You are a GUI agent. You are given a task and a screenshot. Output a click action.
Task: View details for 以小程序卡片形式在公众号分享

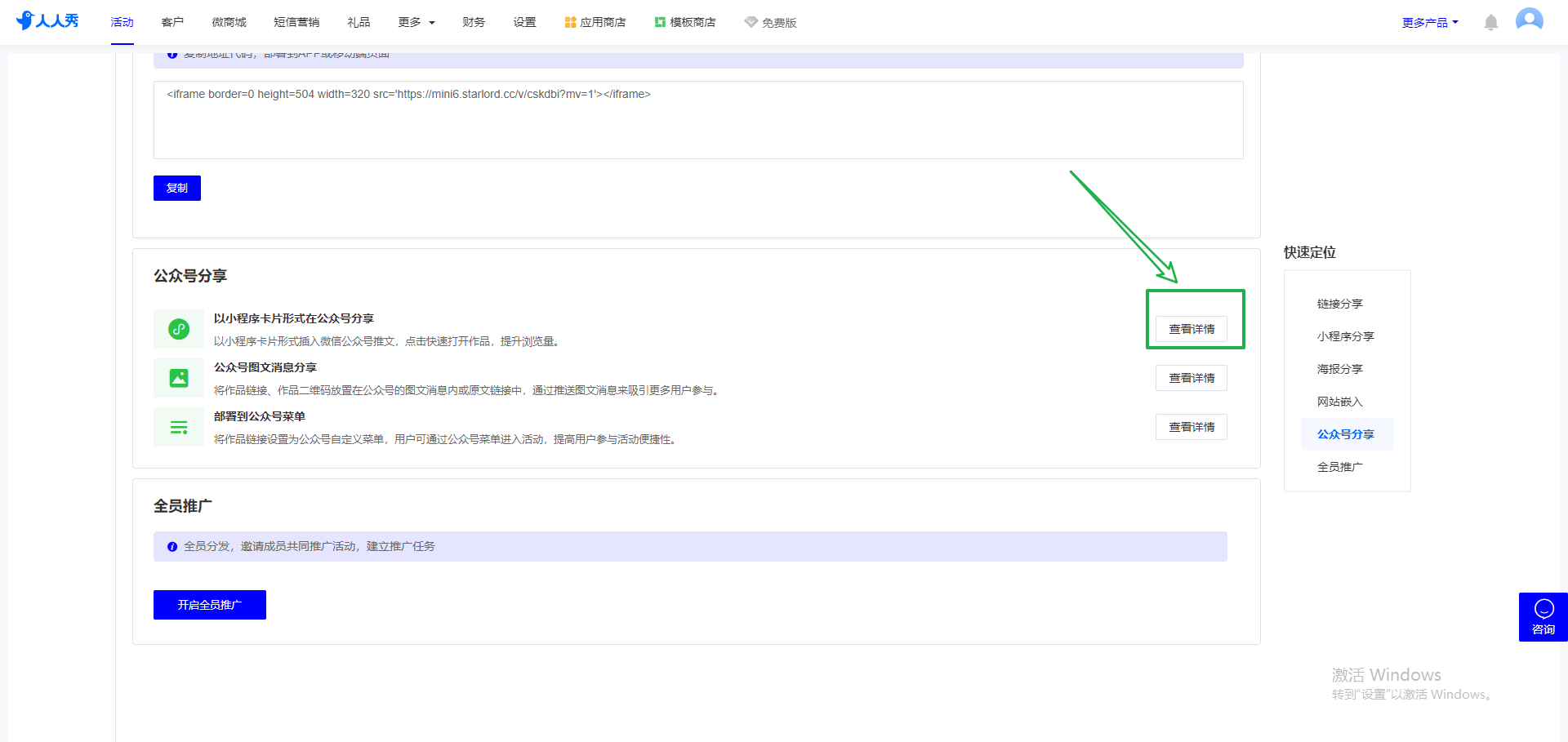tap(1192, 329)
